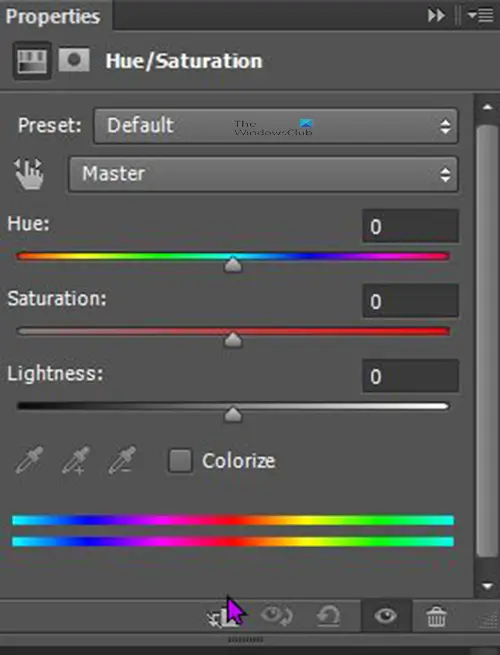Screen dimensions: 500x655
Task: Click the scrollbar down arrow
Action: tap(487, 586)
